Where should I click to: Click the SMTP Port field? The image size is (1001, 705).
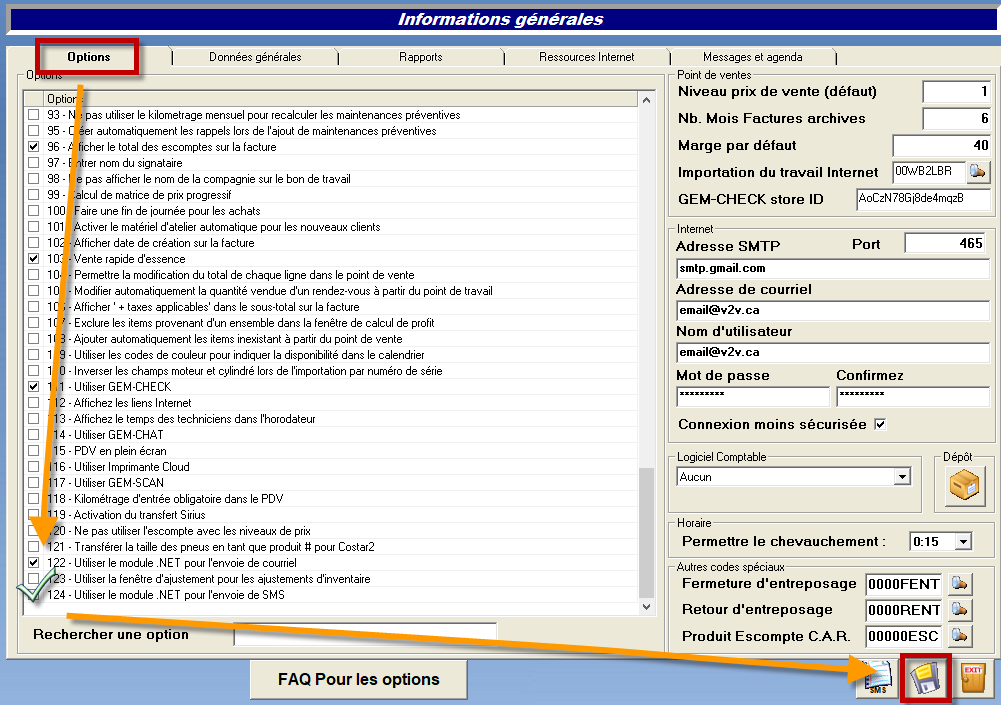945,243
